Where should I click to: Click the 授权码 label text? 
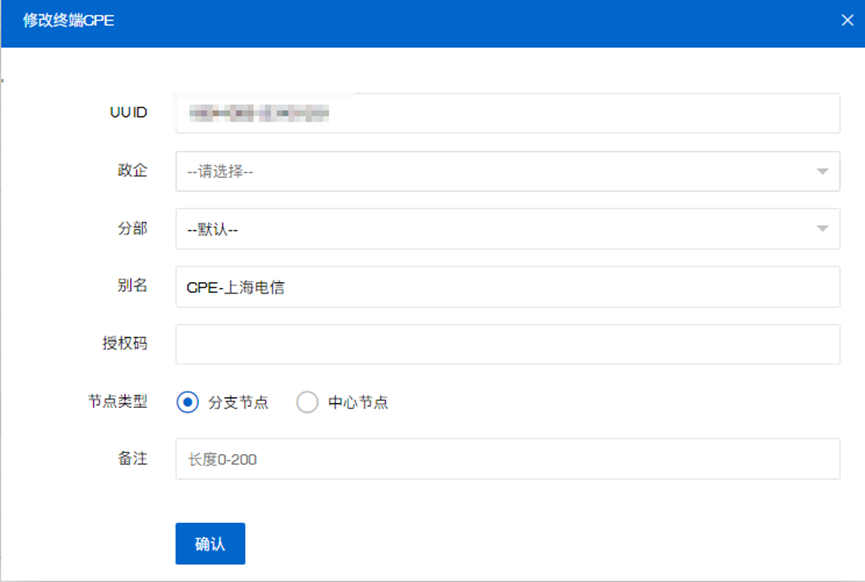(x=125, y=343)
